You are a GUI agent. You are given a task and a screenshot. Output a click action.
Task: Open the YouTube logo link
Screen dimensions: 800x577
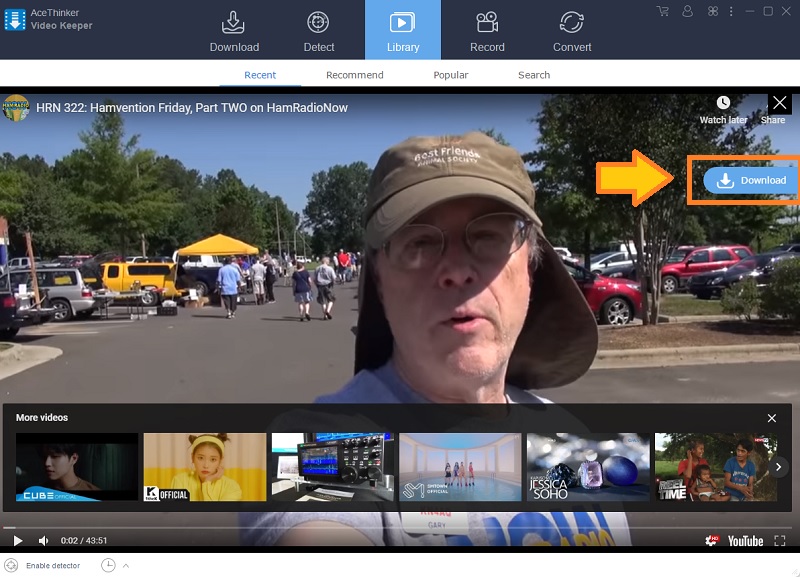coord(745,541)
